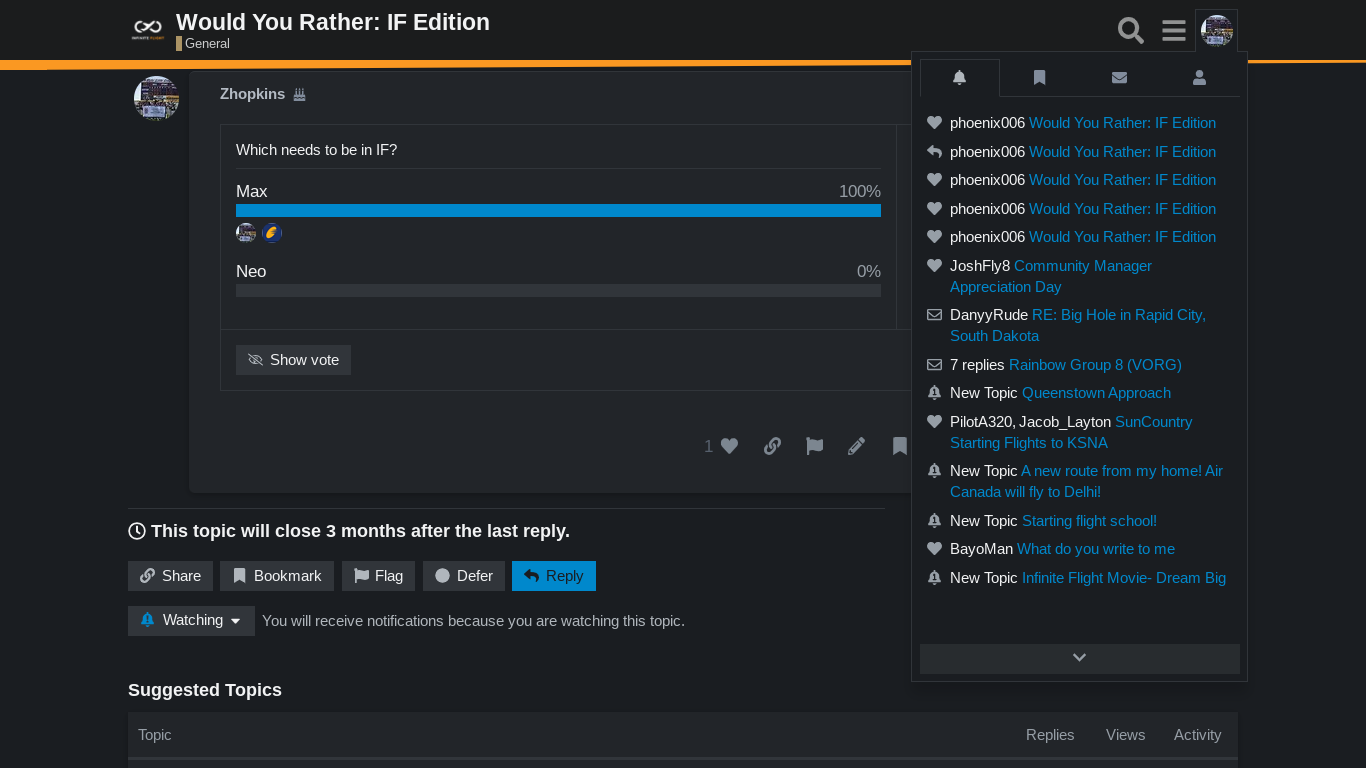Flag the post using flag icon
This screenshot has width=1366, height=768.
coord(815,446)
